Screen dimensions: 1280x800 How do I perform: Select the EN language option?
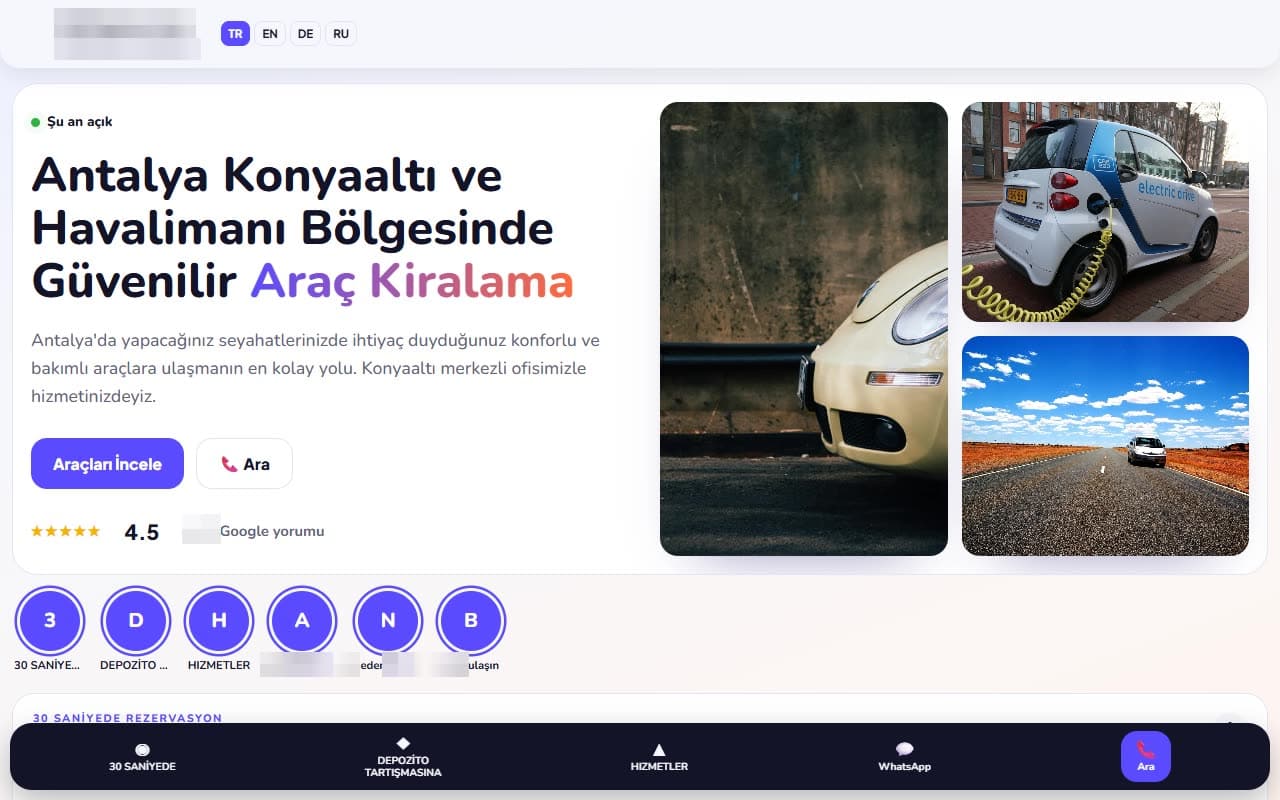(x=270, y=34)
